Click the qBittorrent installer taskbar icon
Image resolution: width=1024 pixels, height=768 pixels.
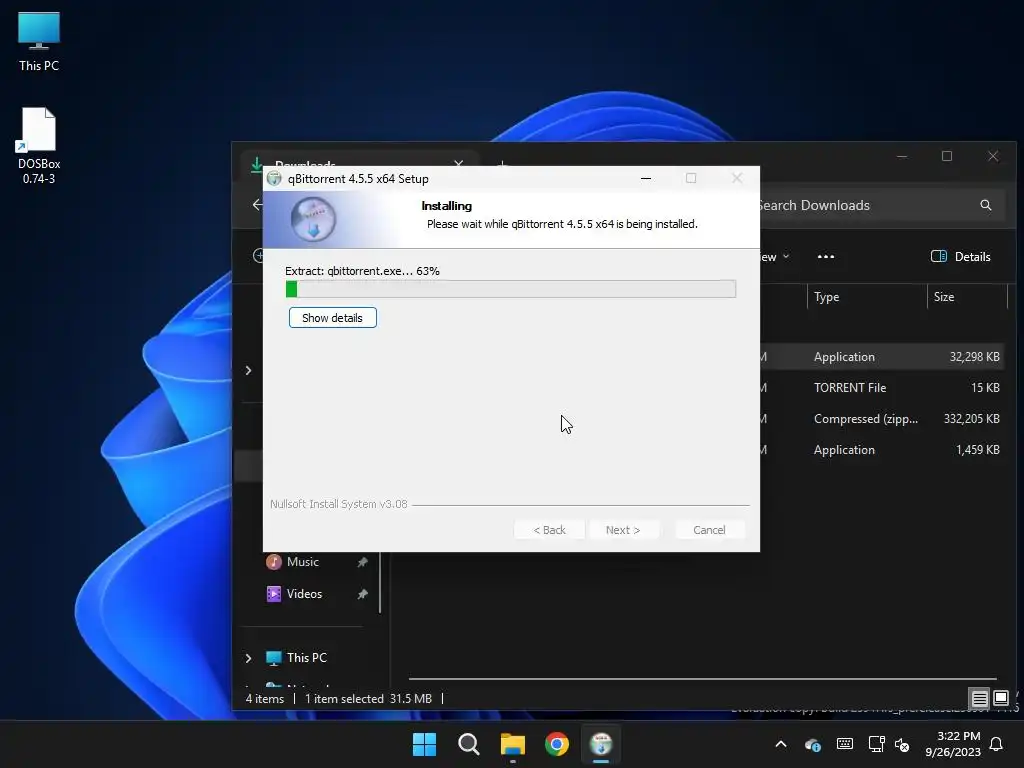coord(601,744)
